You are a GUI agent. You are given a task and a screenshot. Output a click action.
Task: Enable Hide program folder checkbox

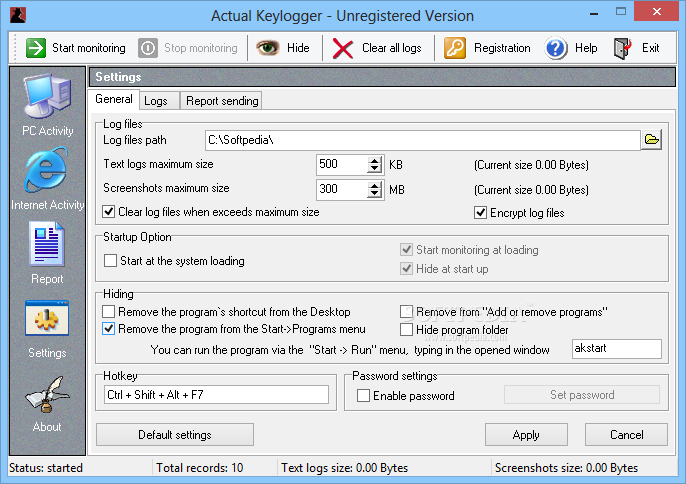pyautogui.click(x=406, y=330)
